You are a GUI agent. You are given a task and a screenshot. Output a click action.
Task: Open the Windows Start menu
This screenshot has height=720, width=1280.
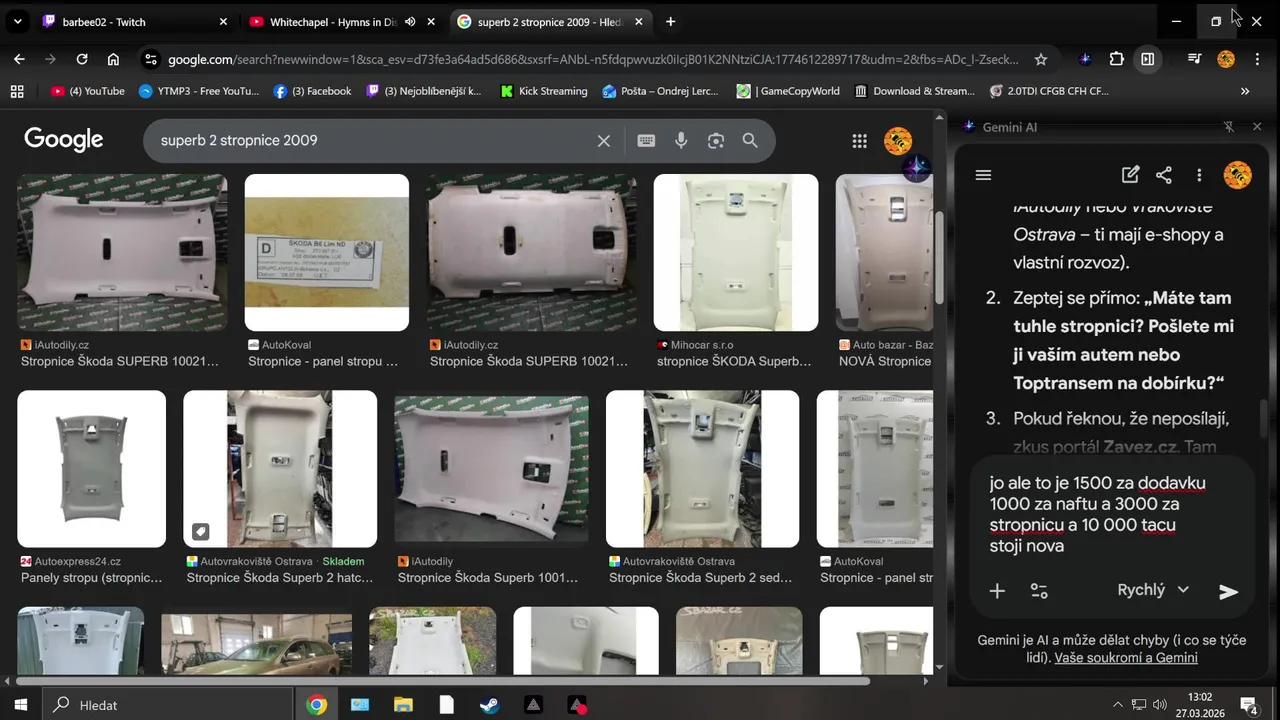(20, 705)
